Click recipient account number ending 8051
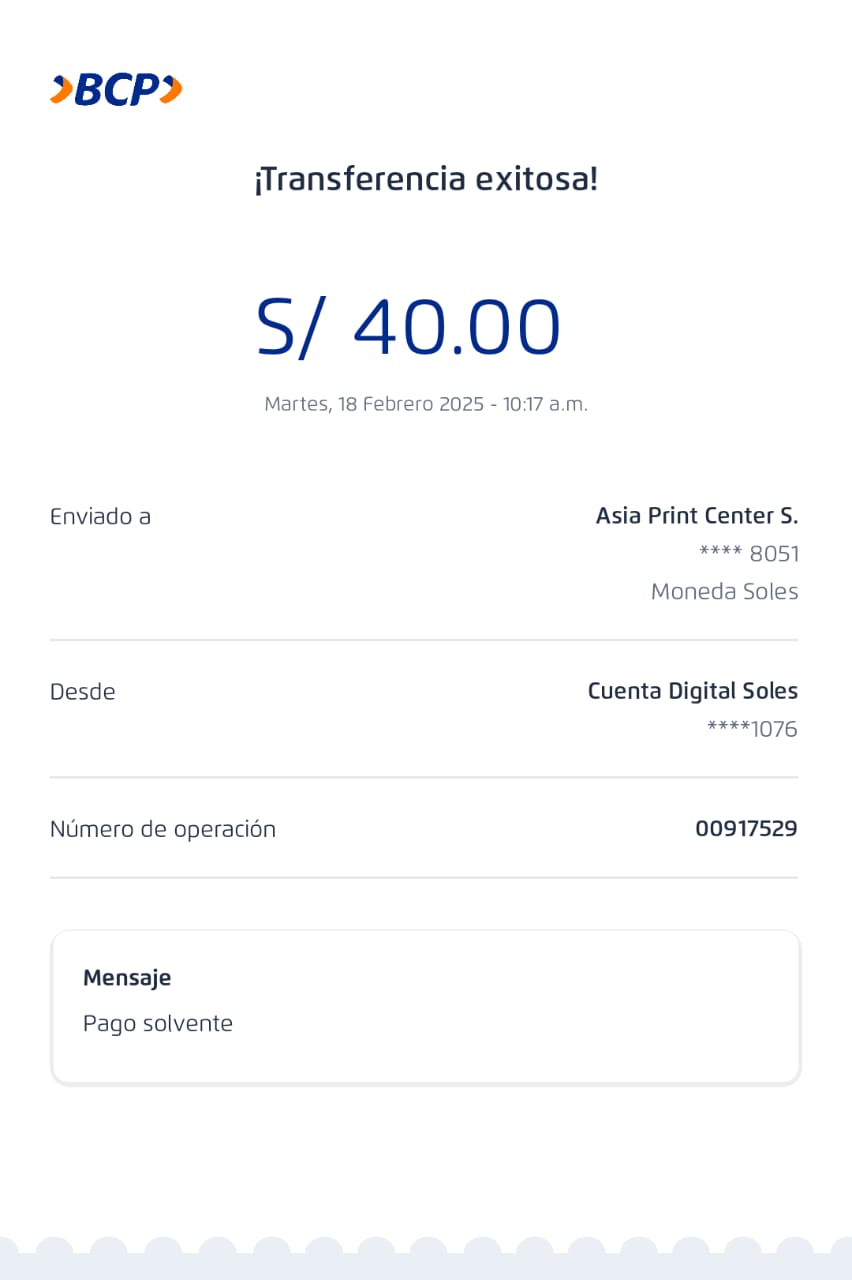852x1280 pixels. [749, 554]
